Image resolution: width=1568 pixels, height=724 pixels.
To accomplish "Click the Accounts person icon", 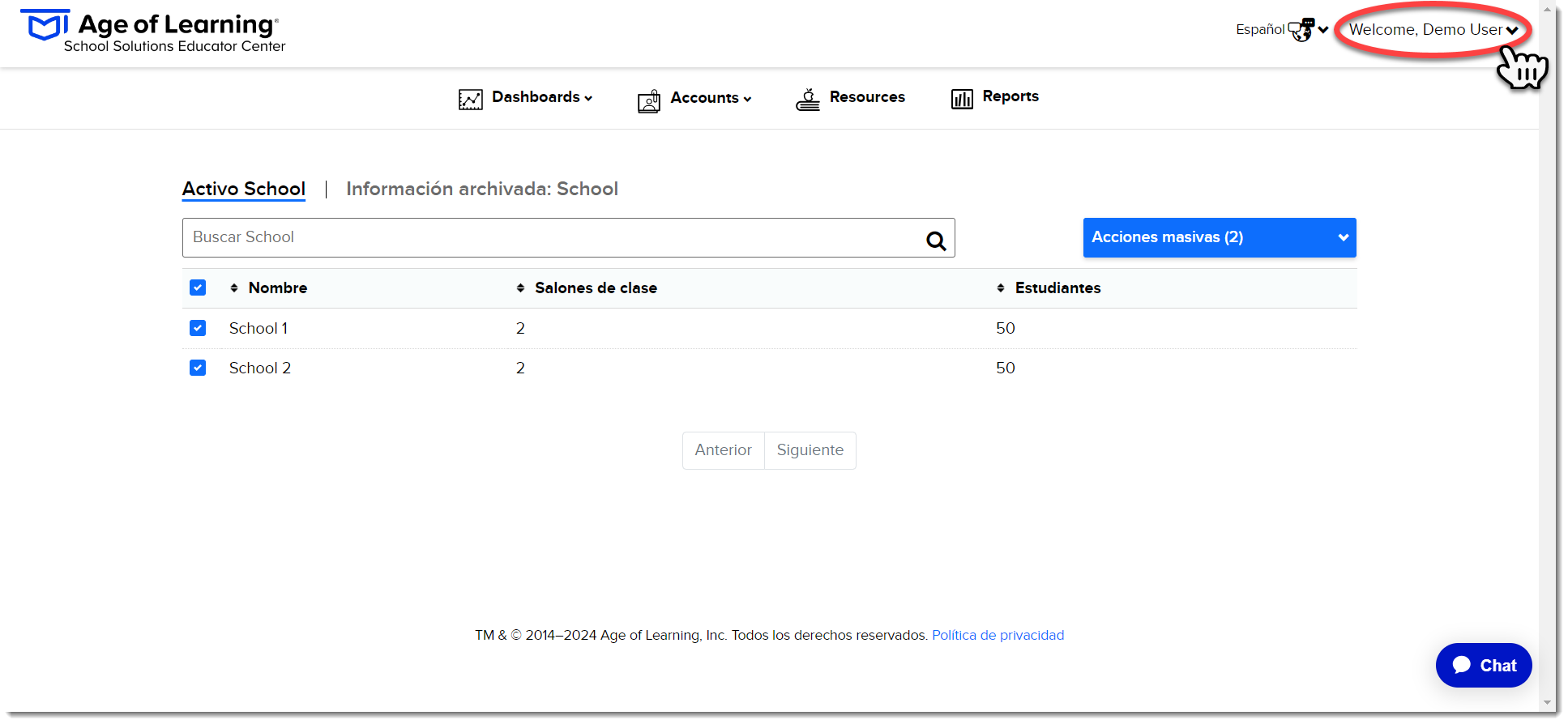I will point(649,101).
